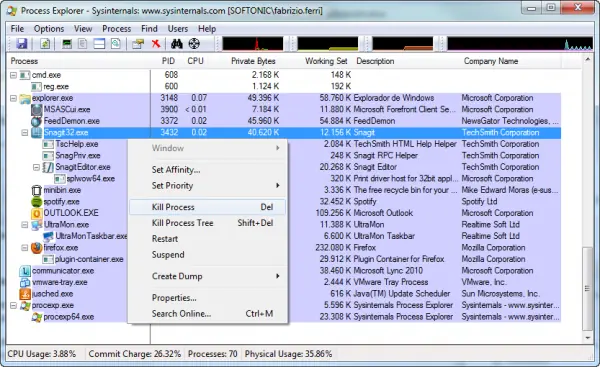Sort by the Working Set column header
The width and height of the screenshot is (600, 367).
point(326,61)
